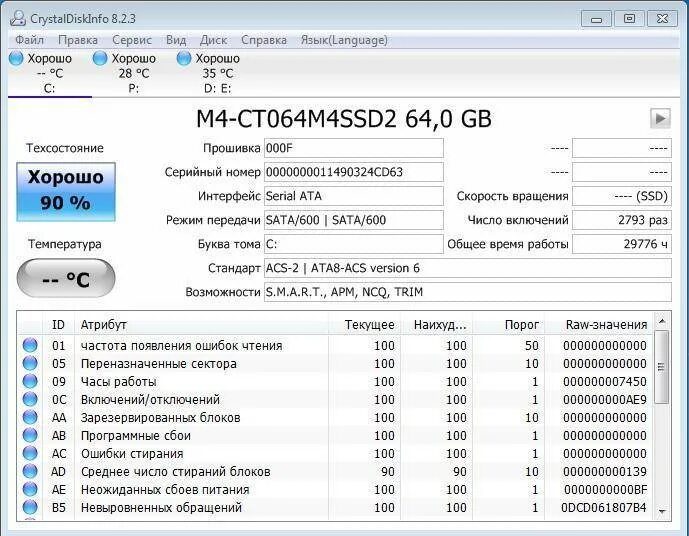Screen dimensions: 689x536
Task: Click the Интерфейс field Serial ATA
Action: click(x=353, y=196)
